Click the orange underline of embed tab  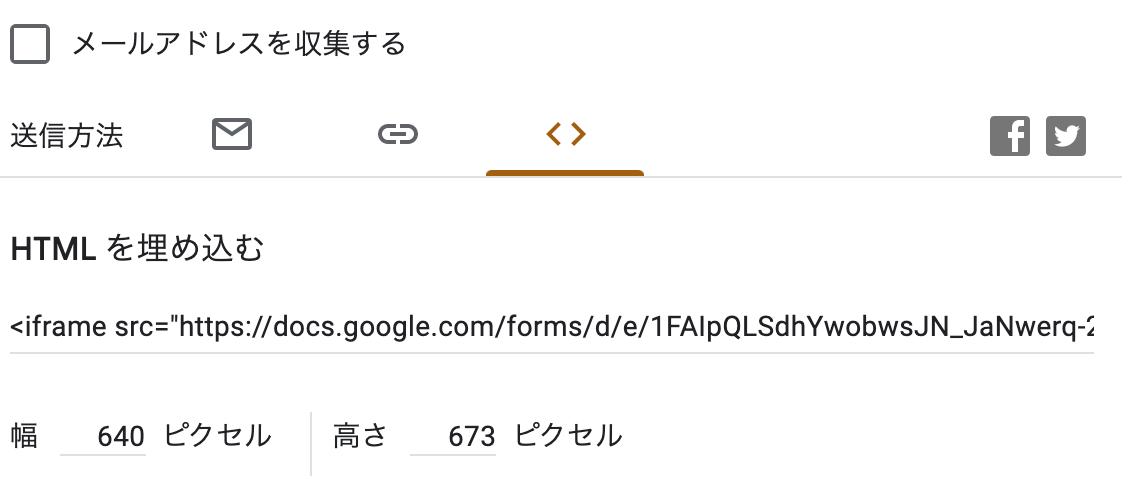(x=565, y=173)
